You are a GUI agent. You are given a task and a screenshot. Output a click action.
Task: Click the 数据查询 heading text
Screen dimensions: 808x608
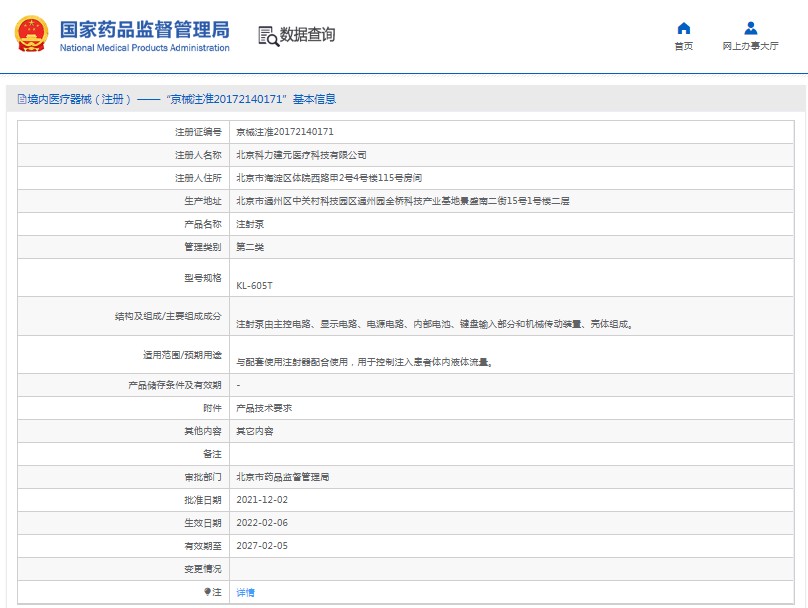(308, 35)
